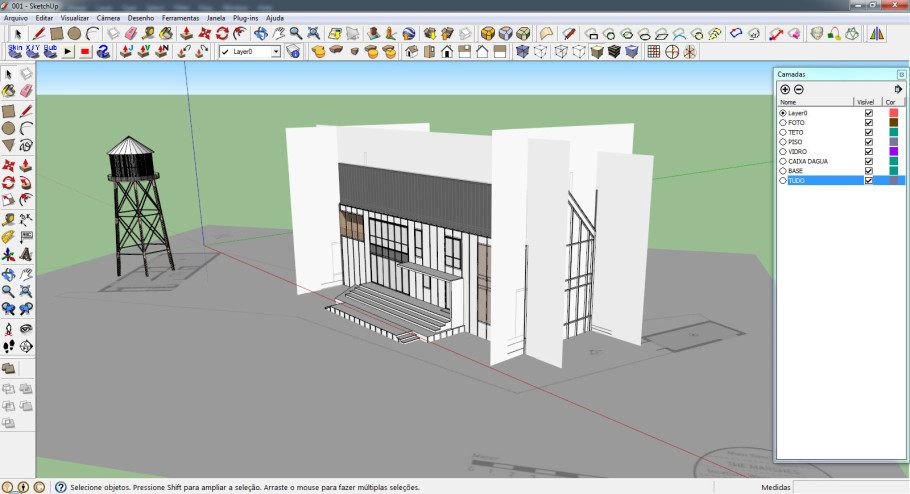Select the BASE layer row name

(x=795, y=171)
